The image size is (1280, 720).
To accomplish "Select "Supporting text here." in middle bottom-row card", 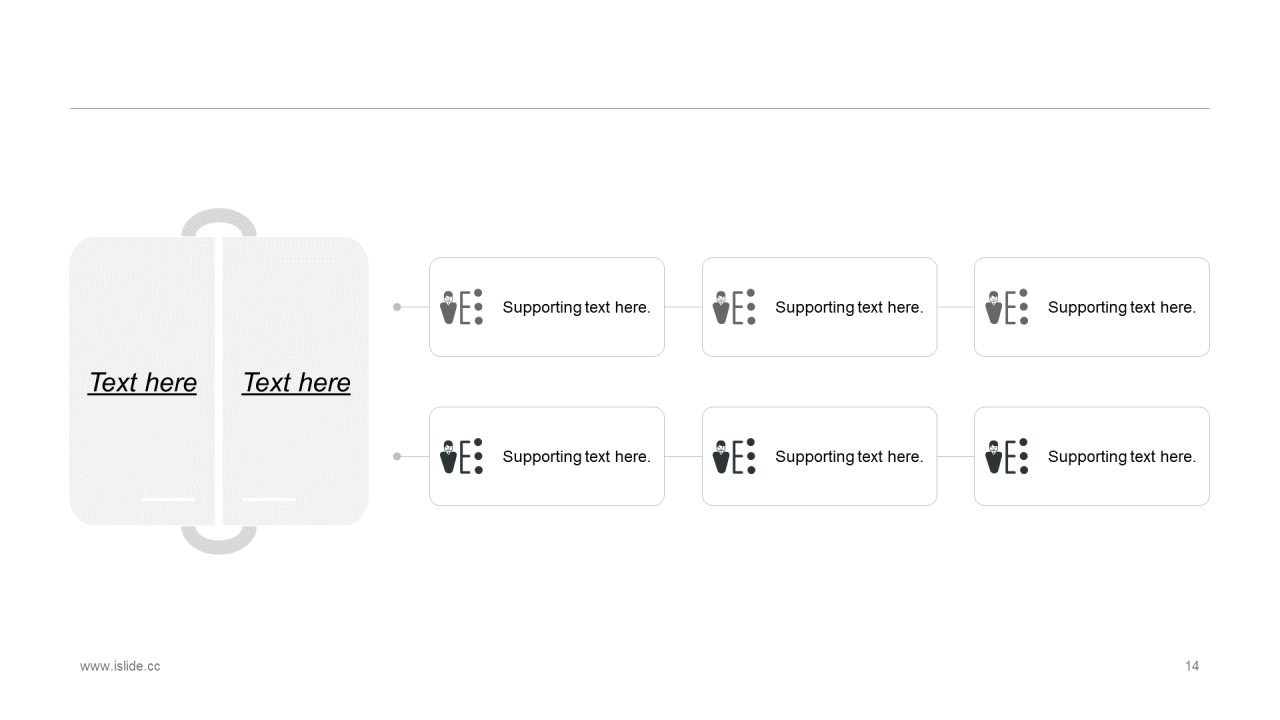I will click(849, 456).
